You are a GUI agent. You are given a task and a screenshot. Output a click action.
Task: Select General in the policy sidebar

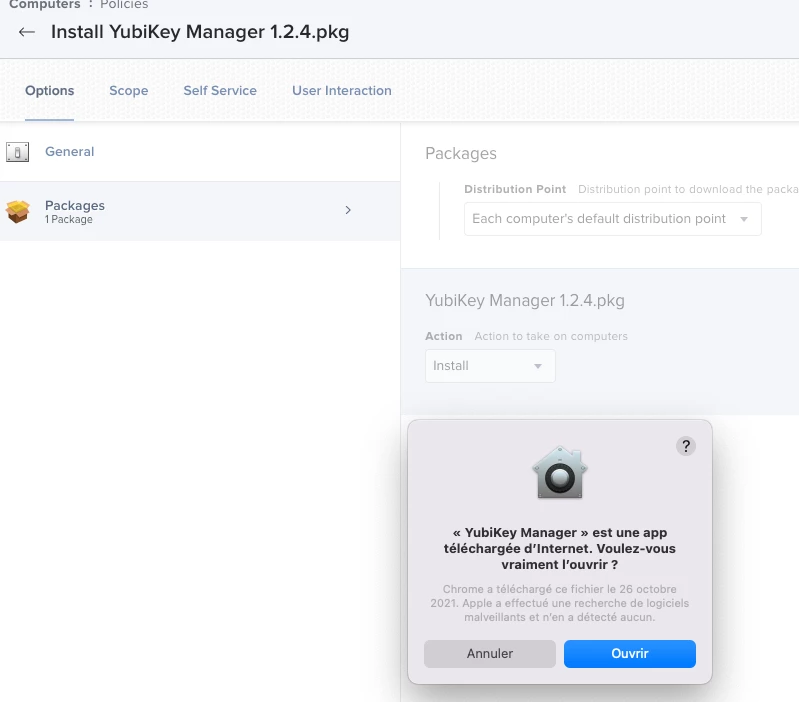coord(200,152)
